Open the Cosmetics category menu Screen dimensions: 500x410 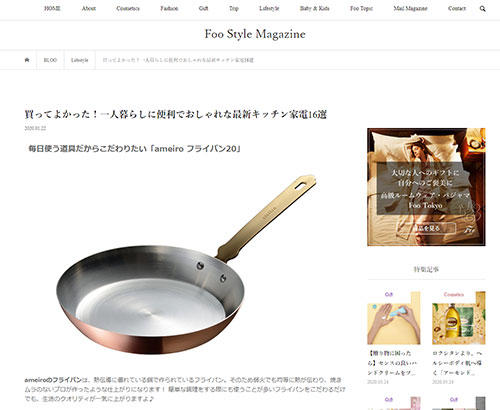tap(128, 9)
